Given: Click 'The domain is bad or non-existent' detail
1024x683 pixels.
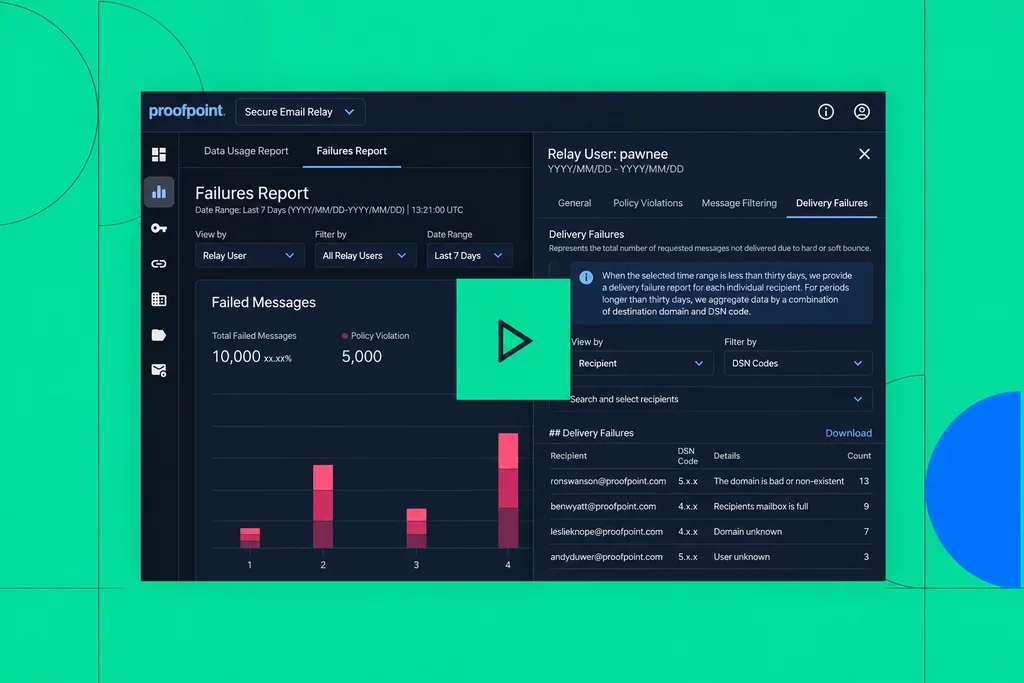Looking at the screenshot, I should point(778,481).
